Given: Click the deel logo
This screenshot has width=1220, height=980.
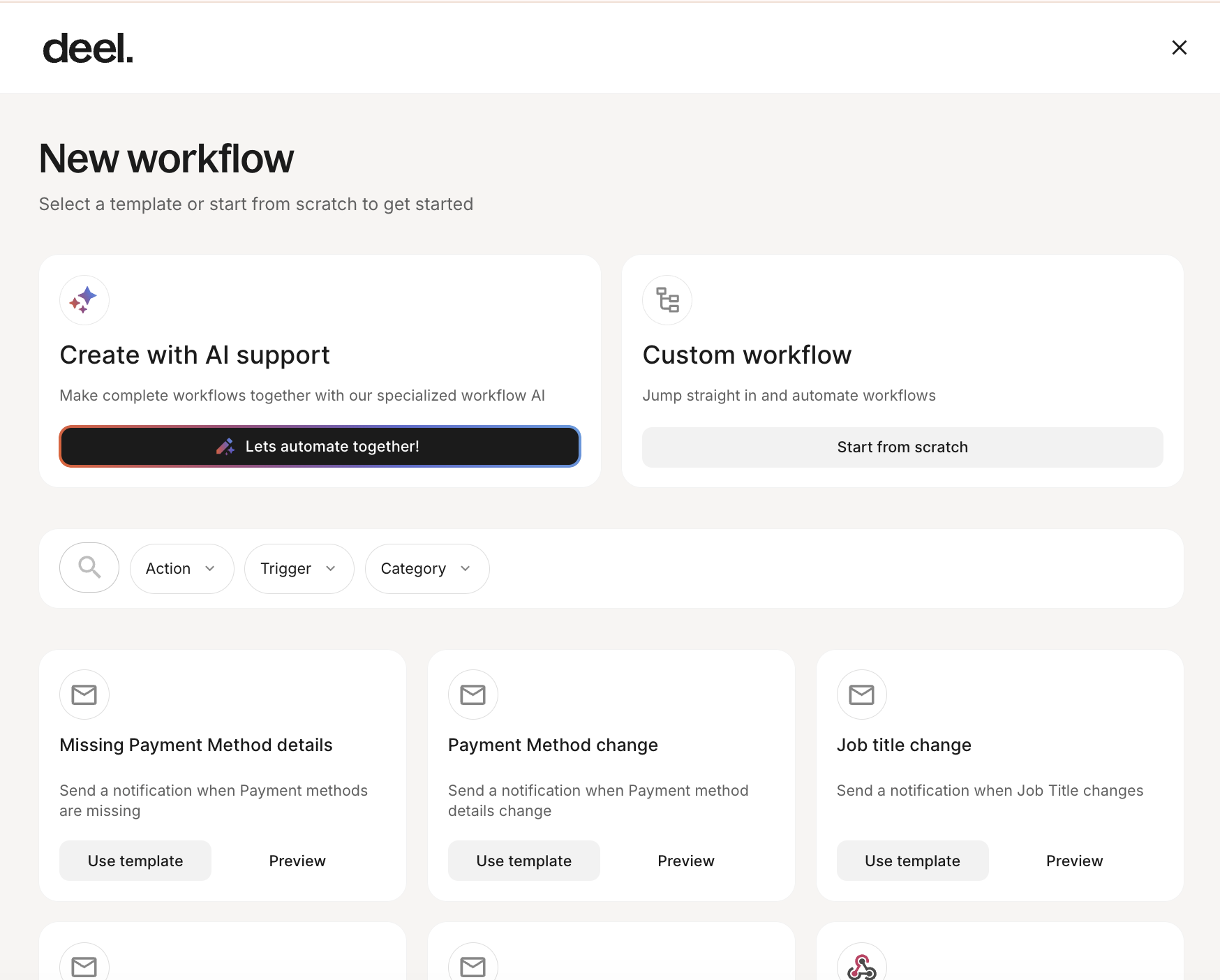Looking at the screenshot, I should [x=88, y=48].
